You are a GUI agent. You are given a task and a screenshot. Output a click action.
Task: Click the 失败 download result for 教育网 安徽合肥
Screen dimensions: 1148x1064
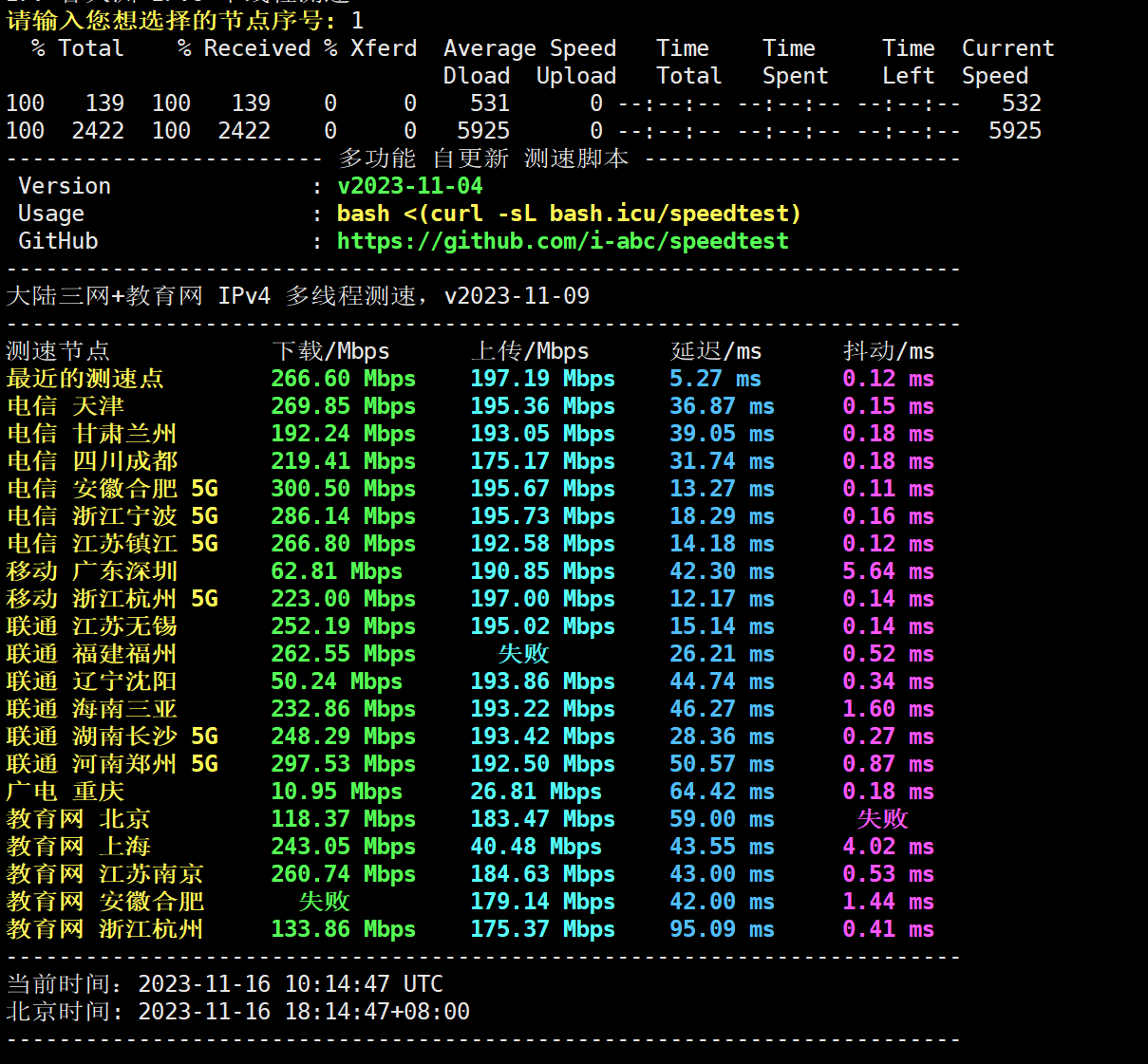tap(324, 902)
